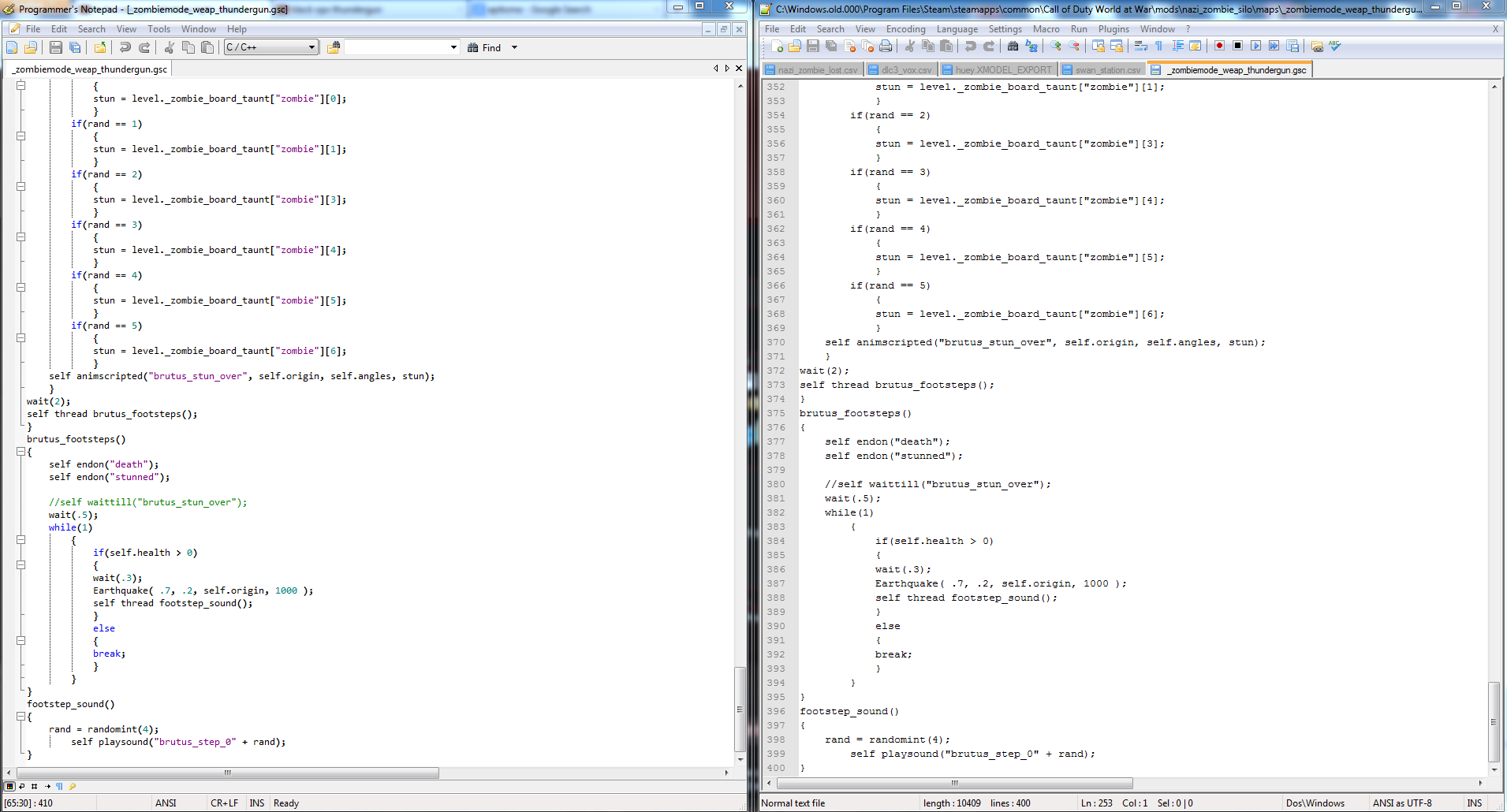Expand the Find button dropdown arrow
This screenshot has width=1507, height=812.
(515, 48)
